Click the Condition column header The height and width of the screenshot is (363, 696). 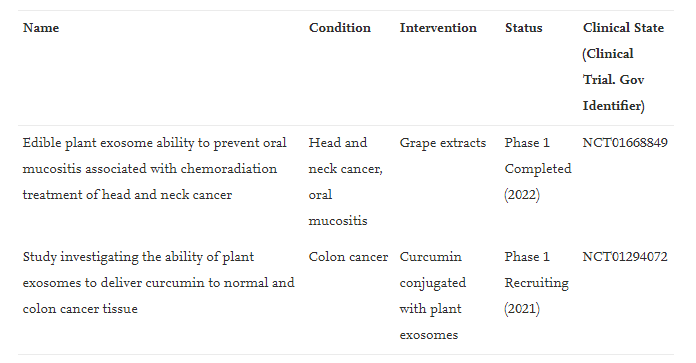click(x=340, y=28)
